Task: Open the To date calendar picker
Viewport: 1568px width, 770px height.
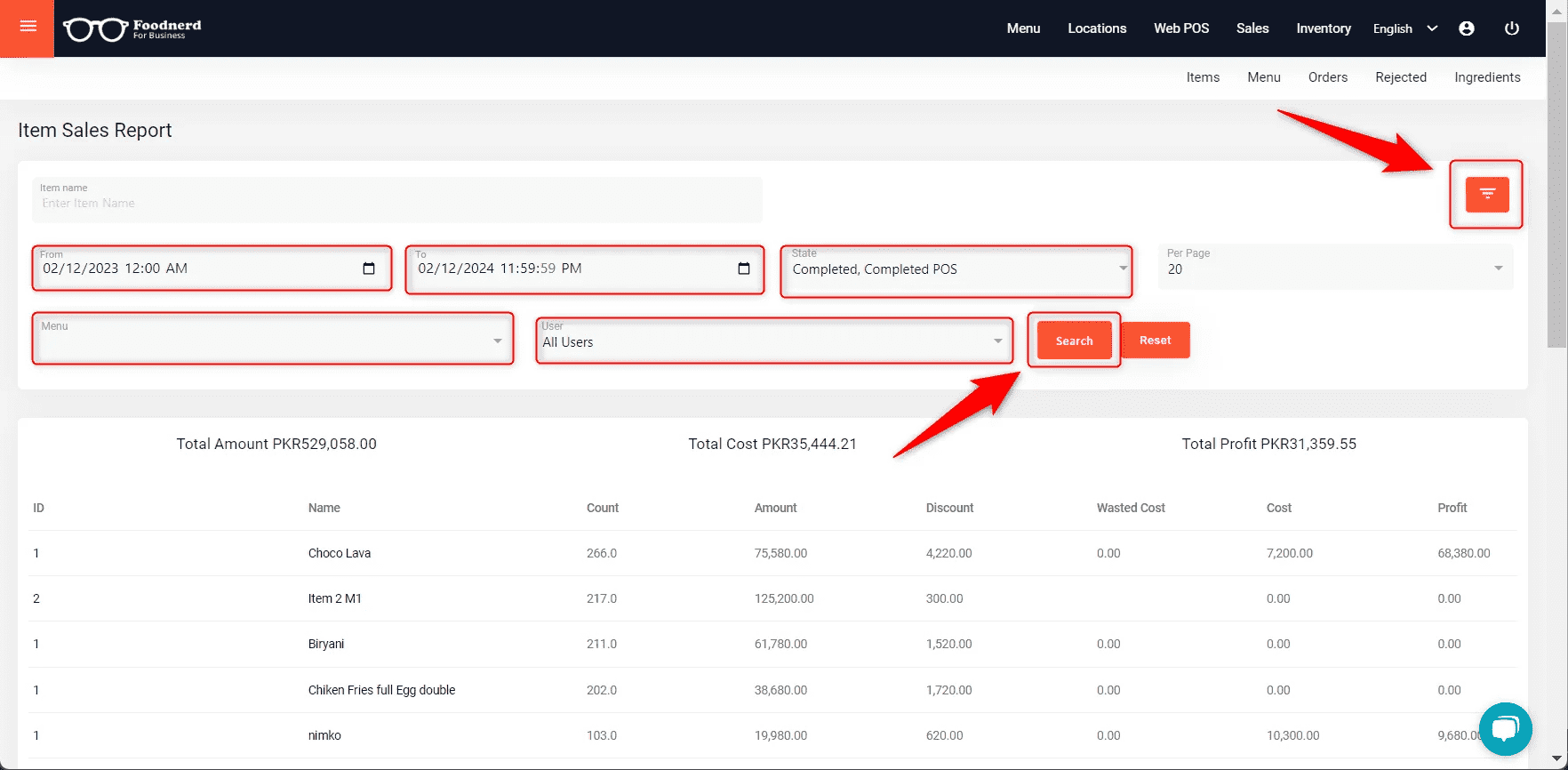Action: 744,269
